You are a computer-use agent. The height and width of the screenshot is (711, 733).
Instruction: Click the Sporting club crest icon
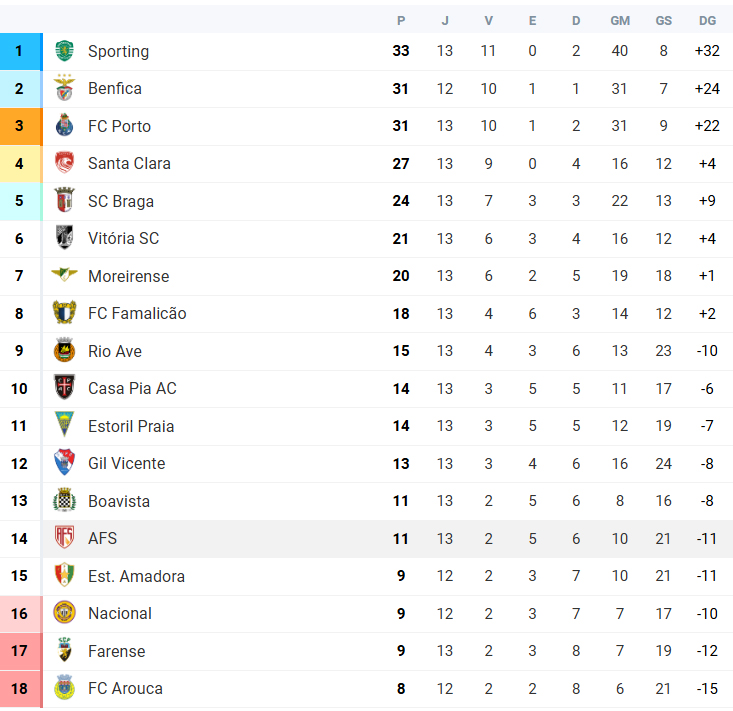click(x=65, y=51)
